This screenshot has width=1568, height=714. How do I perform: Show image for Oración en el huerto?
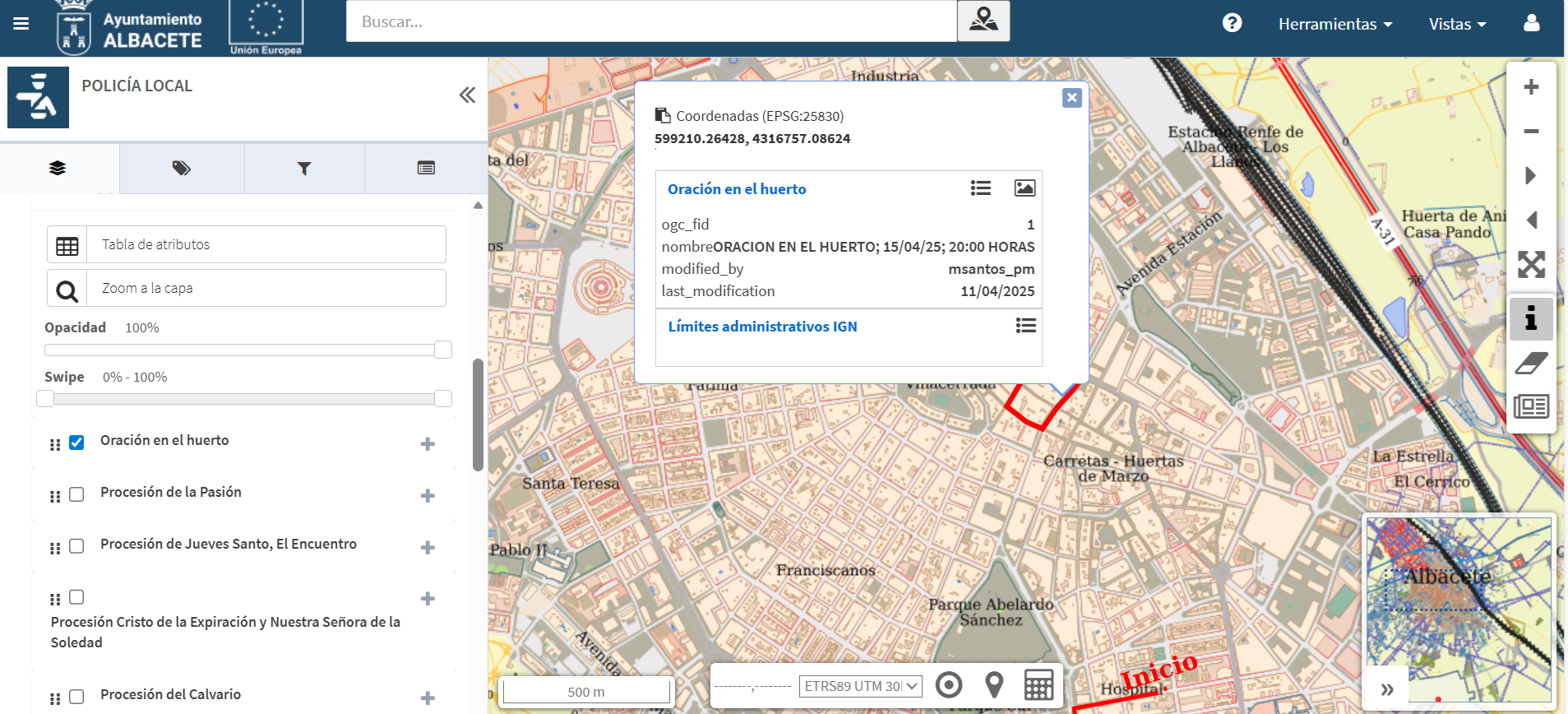pos(1025,188)
